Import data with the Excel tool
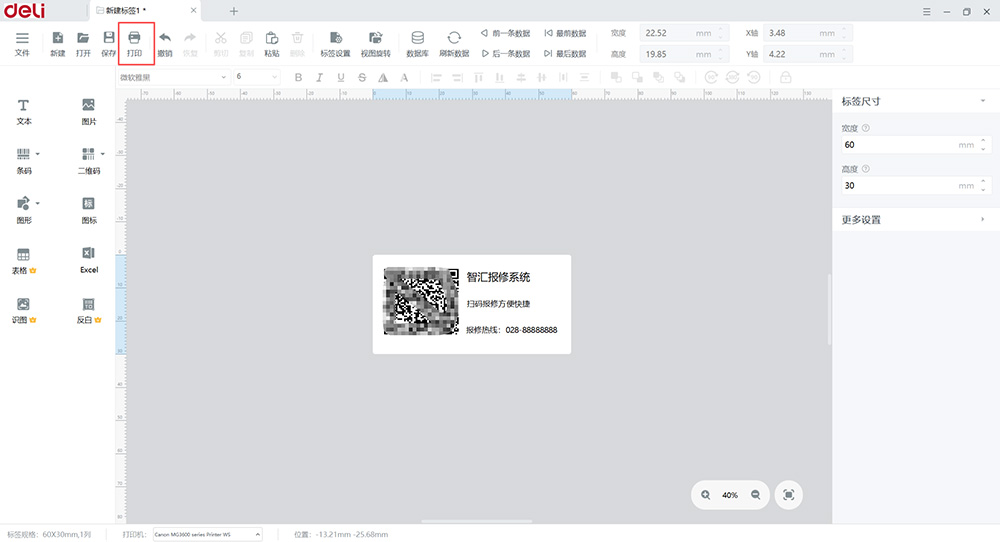Screen dimensions: 1000x542 [x=89, y=261]
